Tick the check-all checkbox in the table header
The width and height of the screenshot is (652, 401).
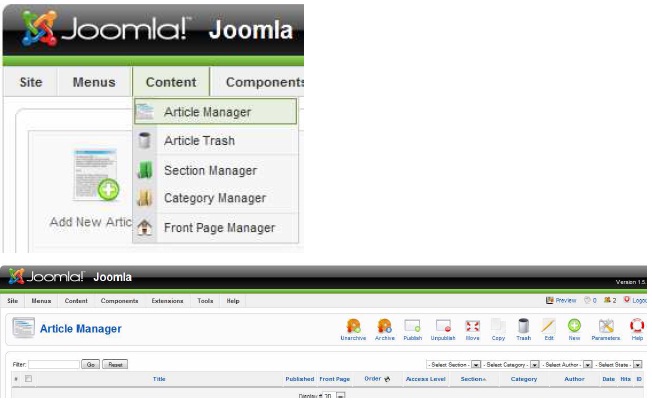[x=28, y=379]
